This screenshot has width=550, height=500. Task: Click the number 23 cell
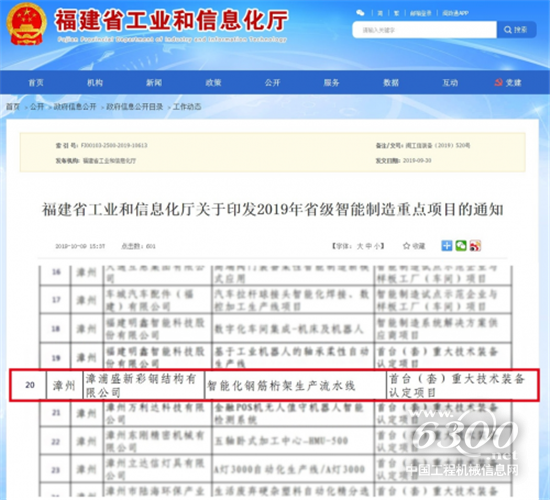click(56, 469)
